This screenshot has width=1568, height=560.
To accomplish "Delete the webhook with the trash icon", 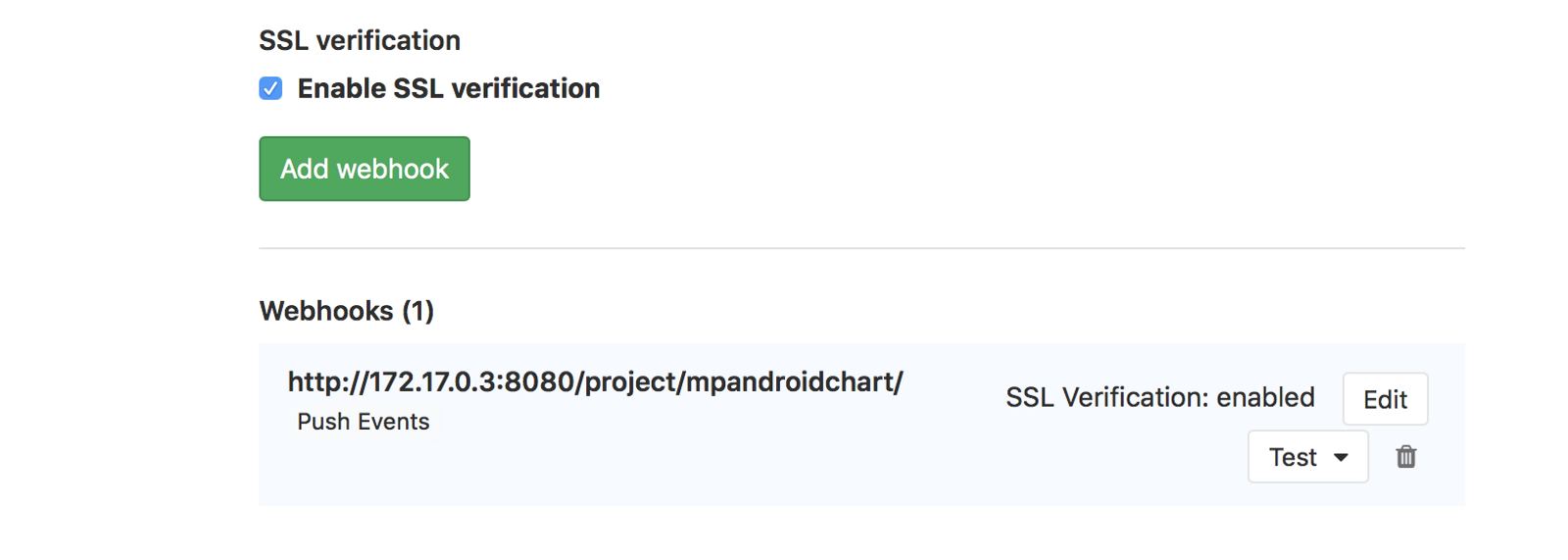I will coord(1406,457).
